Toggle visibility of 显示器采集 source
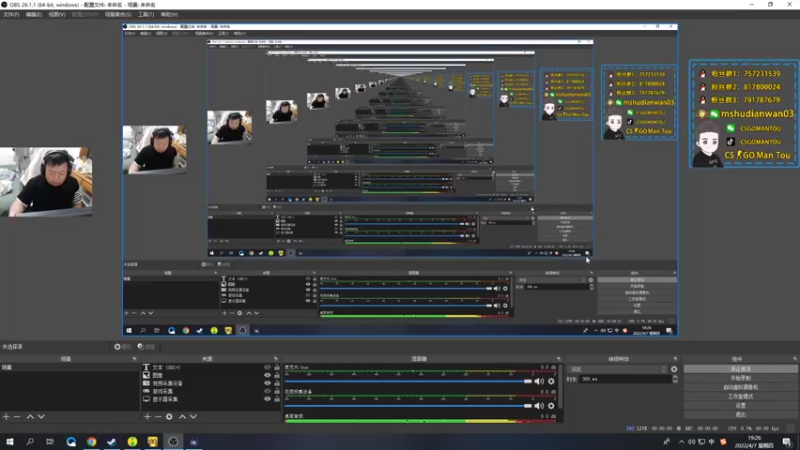 coord(267,399)
